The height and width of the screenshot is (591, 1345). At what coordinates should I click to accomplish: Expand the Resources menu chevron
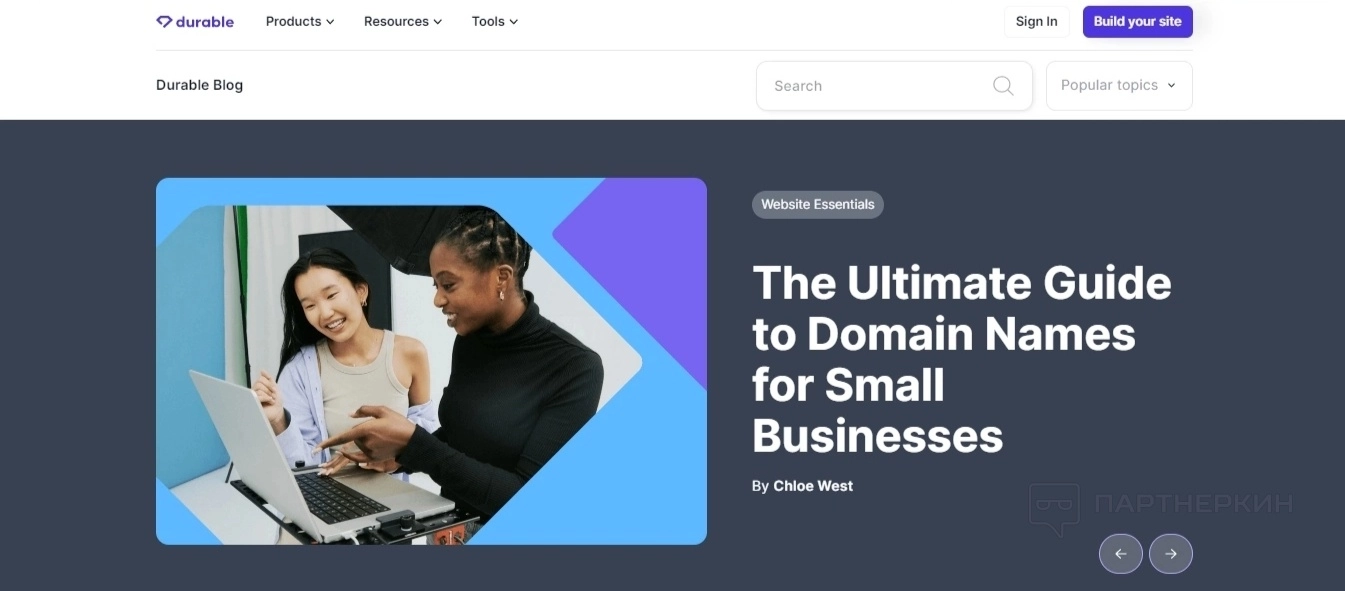pyautogui.click(x=437, y=22)
